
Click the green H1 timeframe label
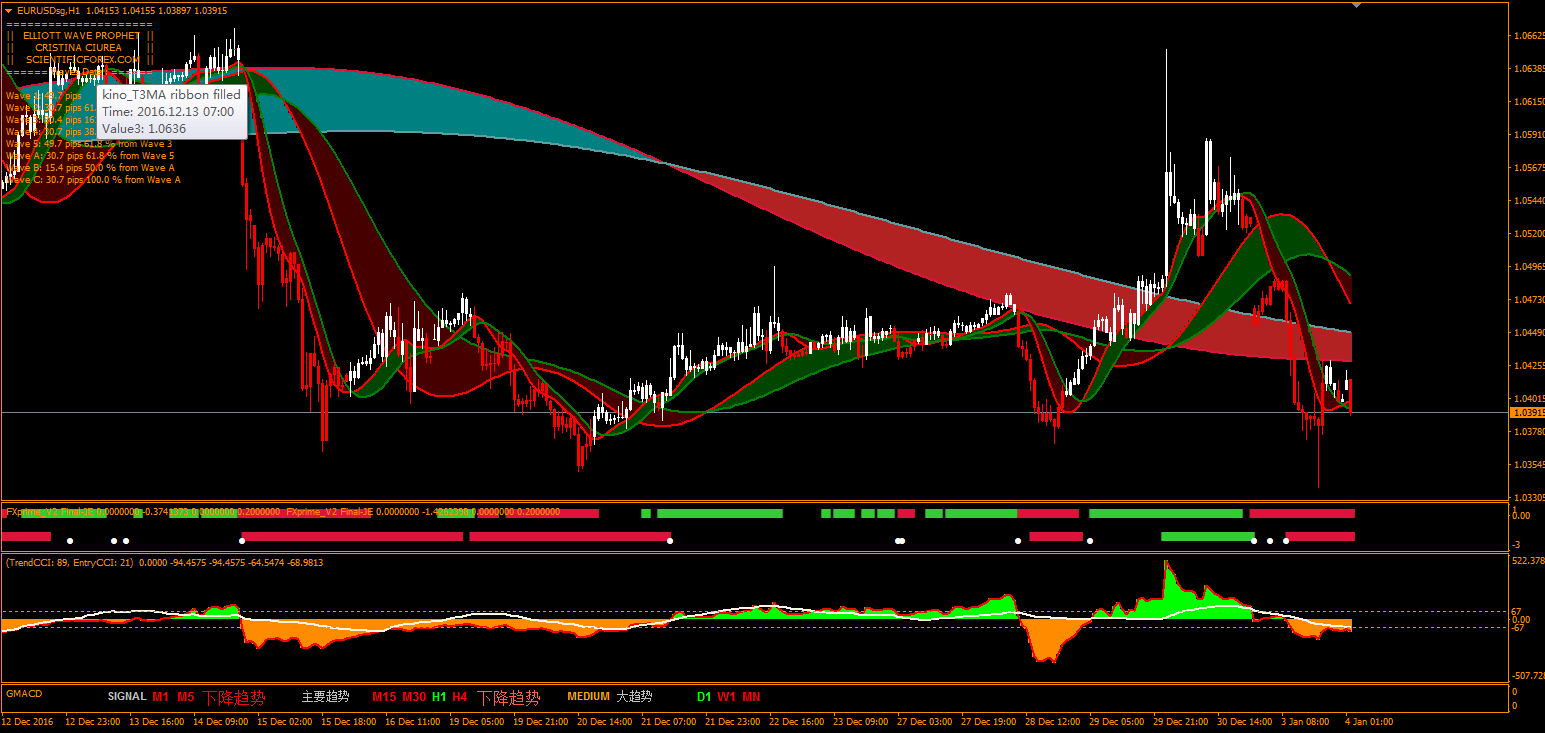click(439, 697)
